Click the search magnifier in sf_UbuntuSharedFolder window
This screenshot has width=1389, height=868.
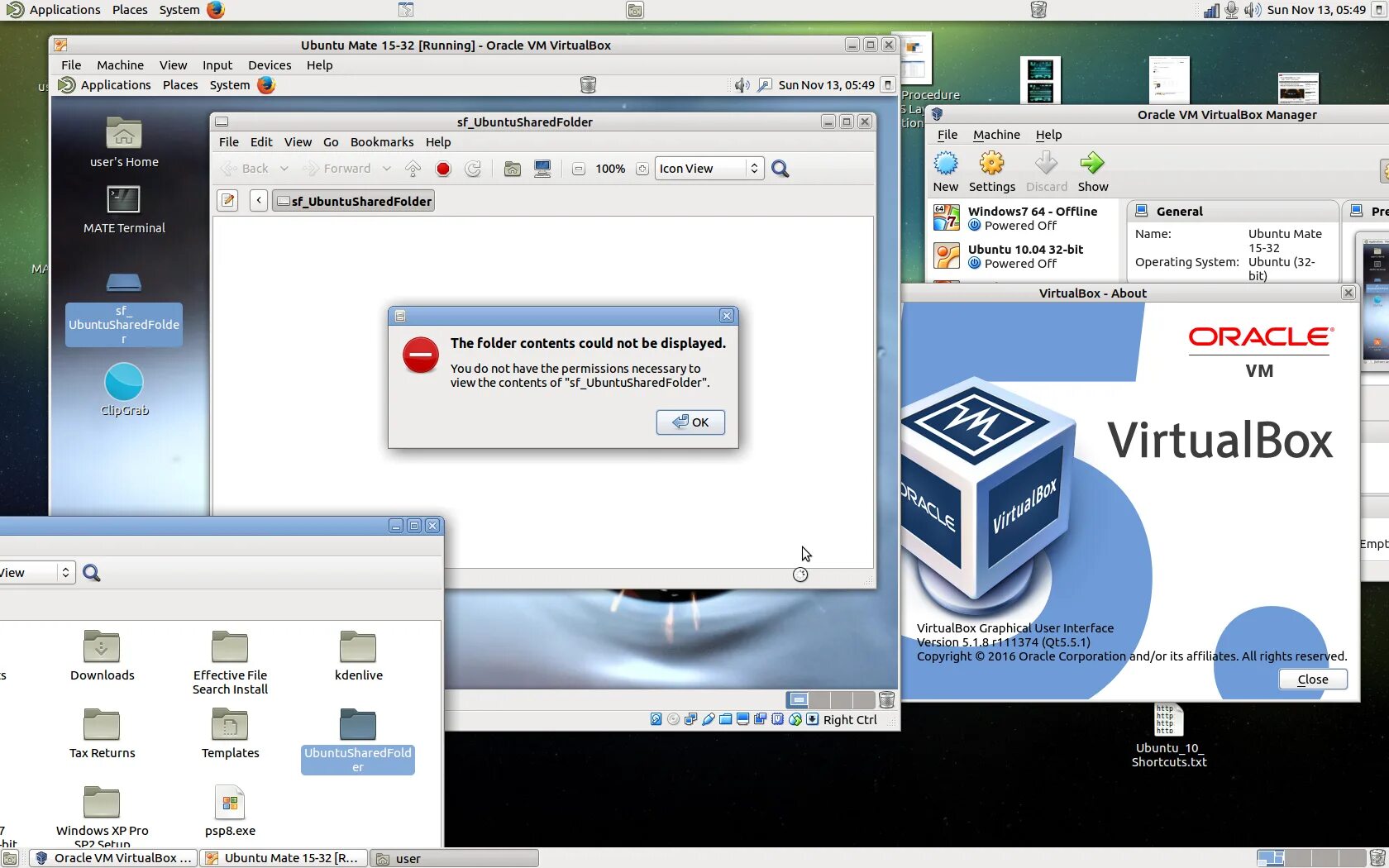tap(780, 169)
